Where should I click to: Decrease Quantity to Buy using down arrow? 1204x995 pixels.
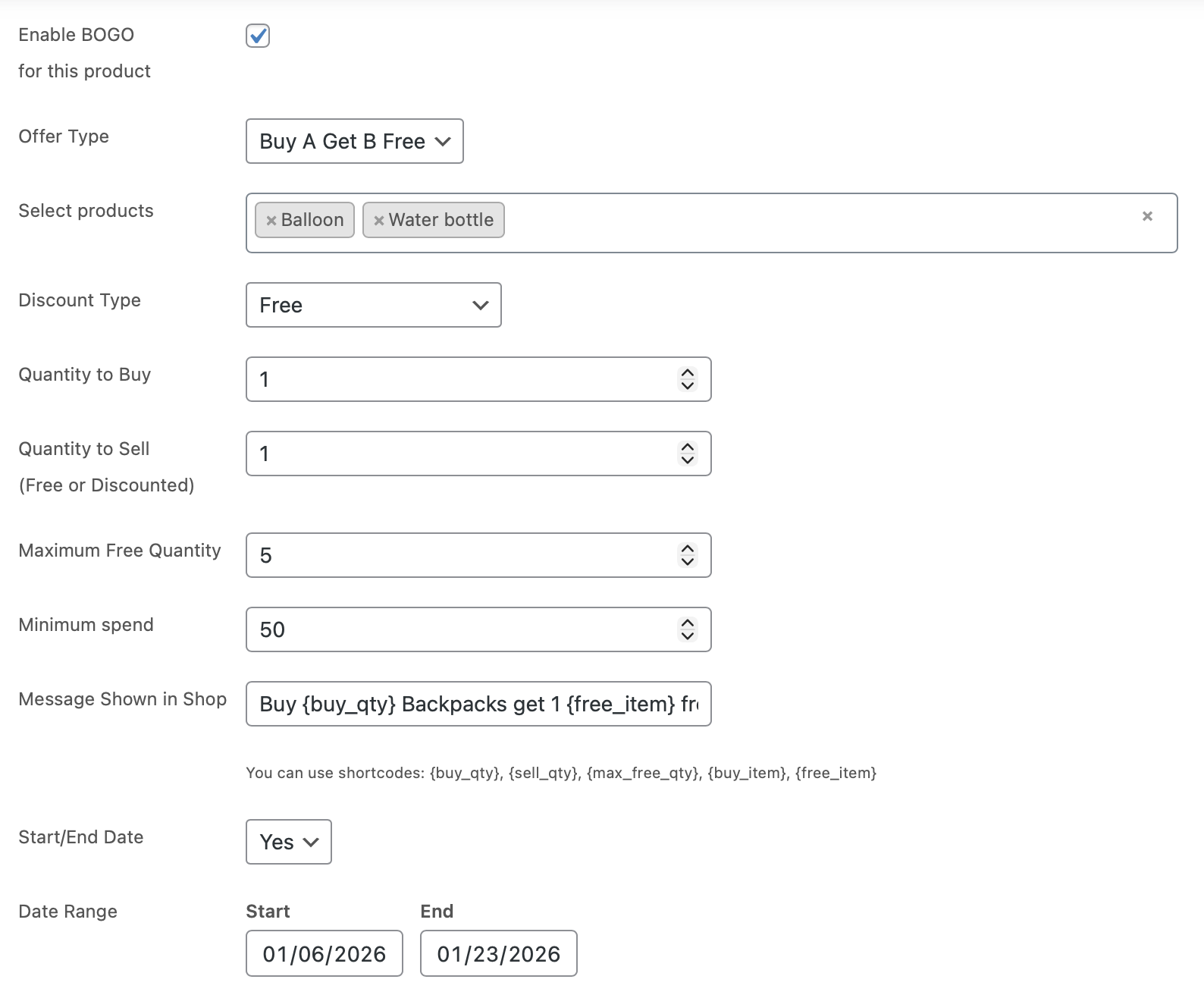click(x=688, y=385)
